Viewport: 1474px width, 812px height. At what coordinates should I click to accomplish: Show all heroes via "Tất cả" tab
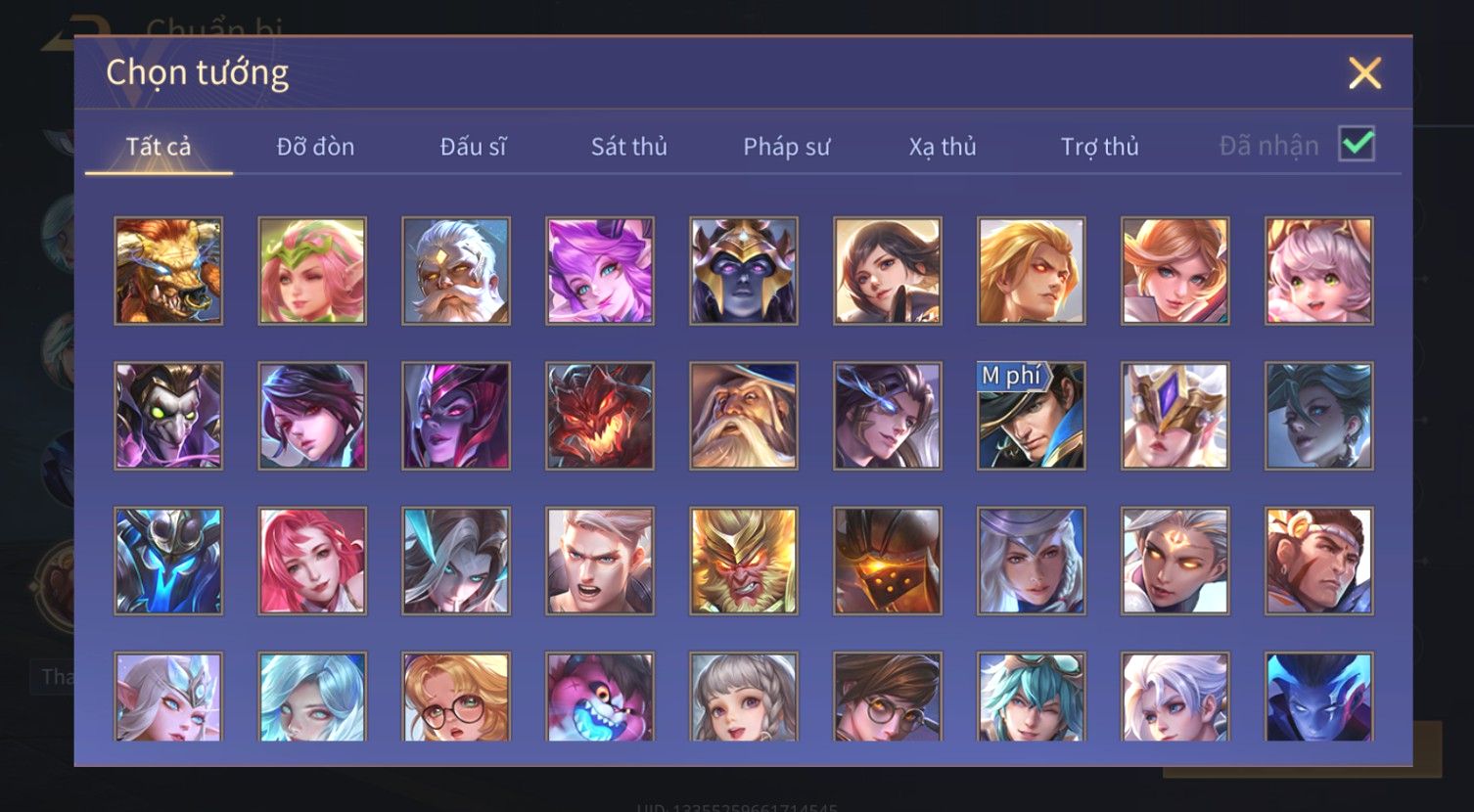pos(159,147)
